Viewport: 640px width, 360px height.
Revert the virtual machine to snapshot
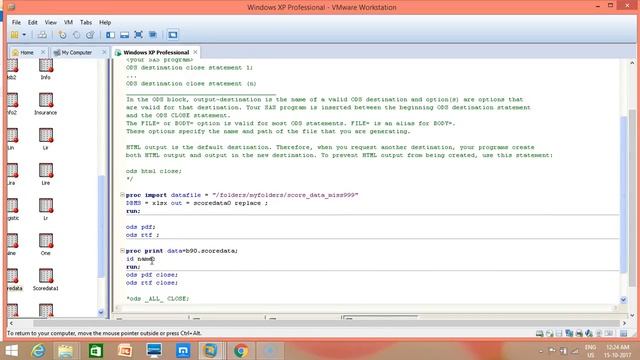(x=76, y=35)
